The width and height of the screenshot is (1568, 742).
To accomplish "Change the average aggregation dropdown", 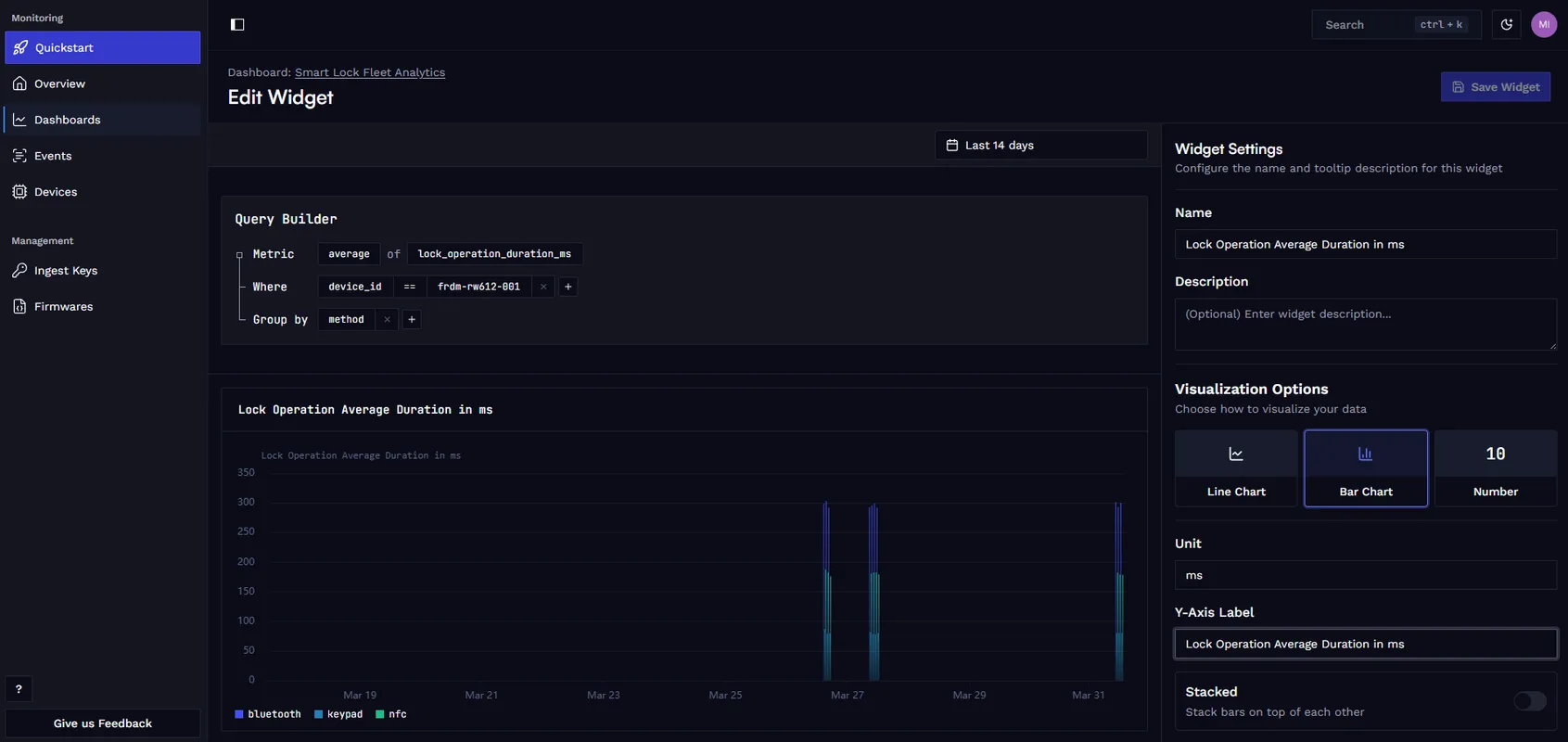I will coord(349,254).
